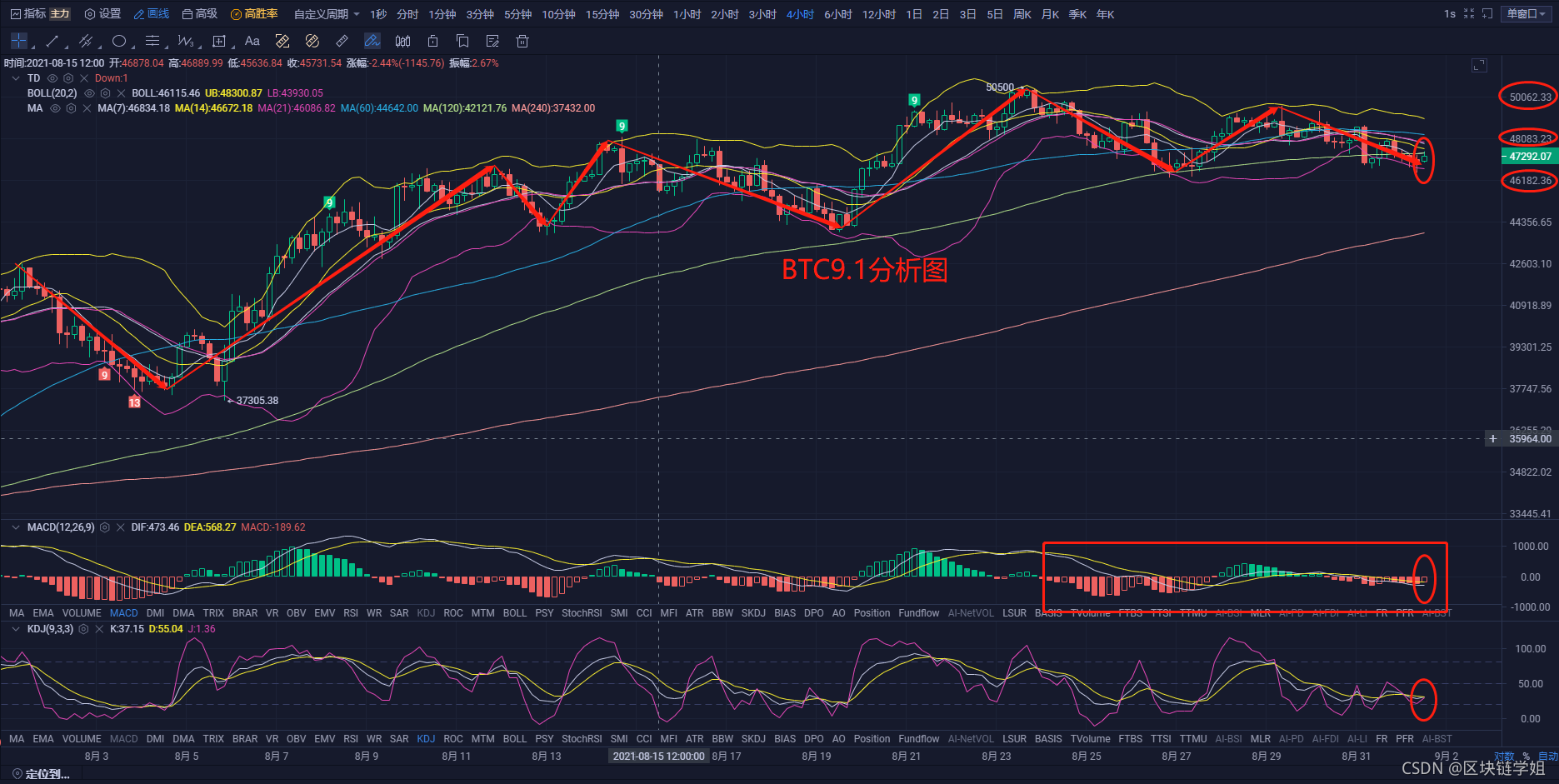
Task: Toggle the 自动 auto scale option
Action: click(x=1548, y=757)
